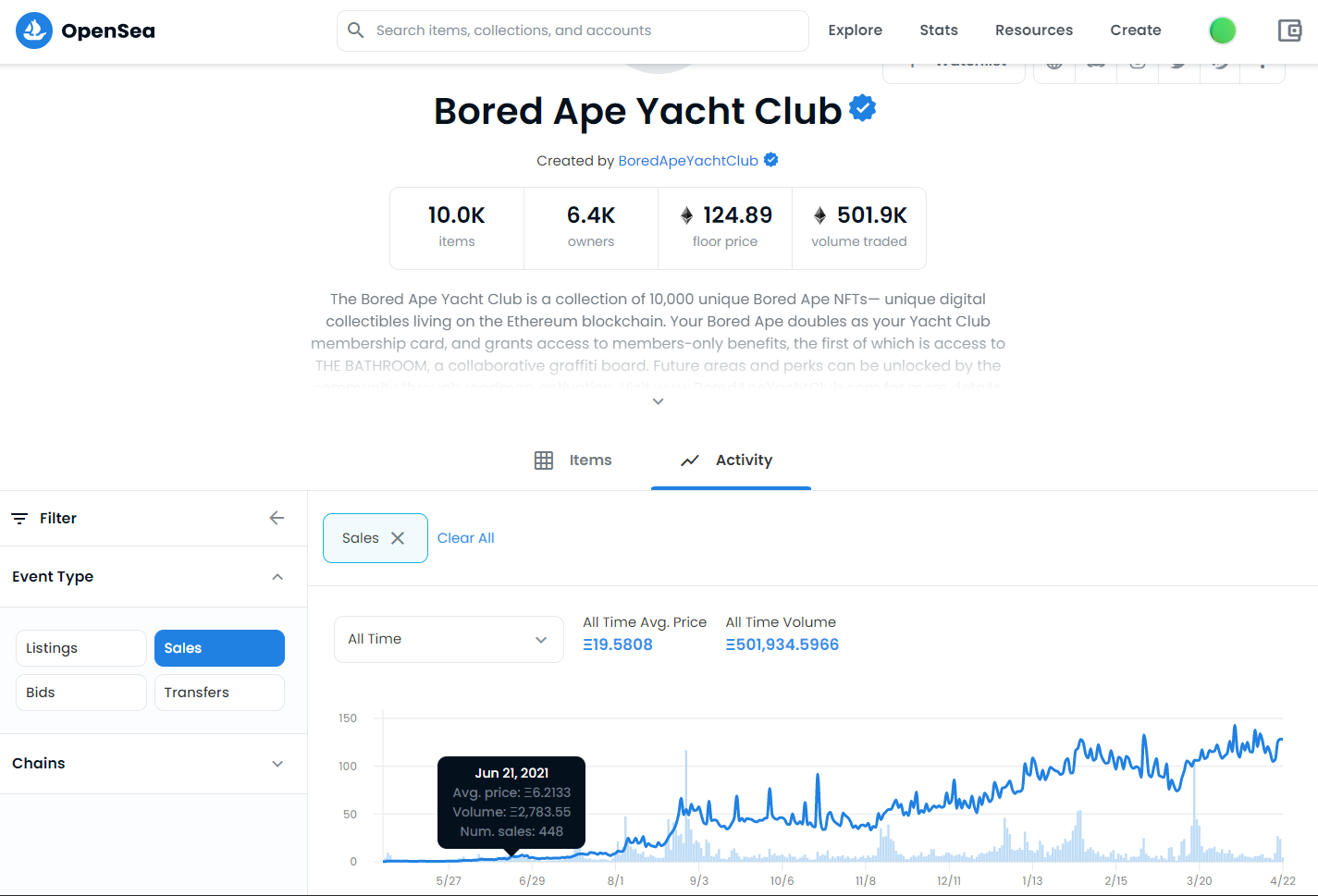Viewport: 1318px width, 896px height.
Task: Click the 1/13 date label on chart axis
Action: click(1032, 881)
